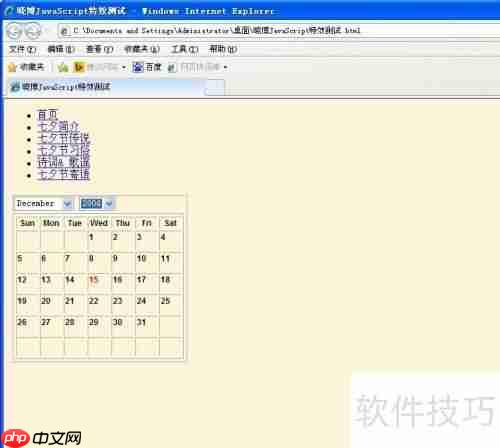Click the browser Forward arrow button
Image resolution: width=500 pixels, height=448 pixels.
click(x=33, y=31)
